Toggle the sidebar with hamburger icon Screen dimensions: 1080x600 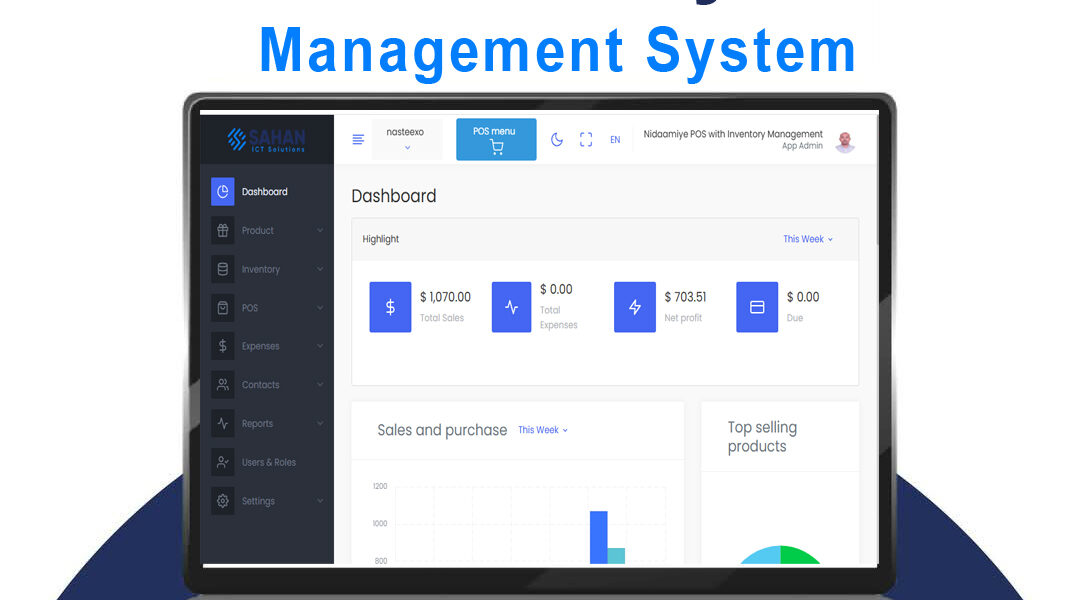(x=358, y=140)
